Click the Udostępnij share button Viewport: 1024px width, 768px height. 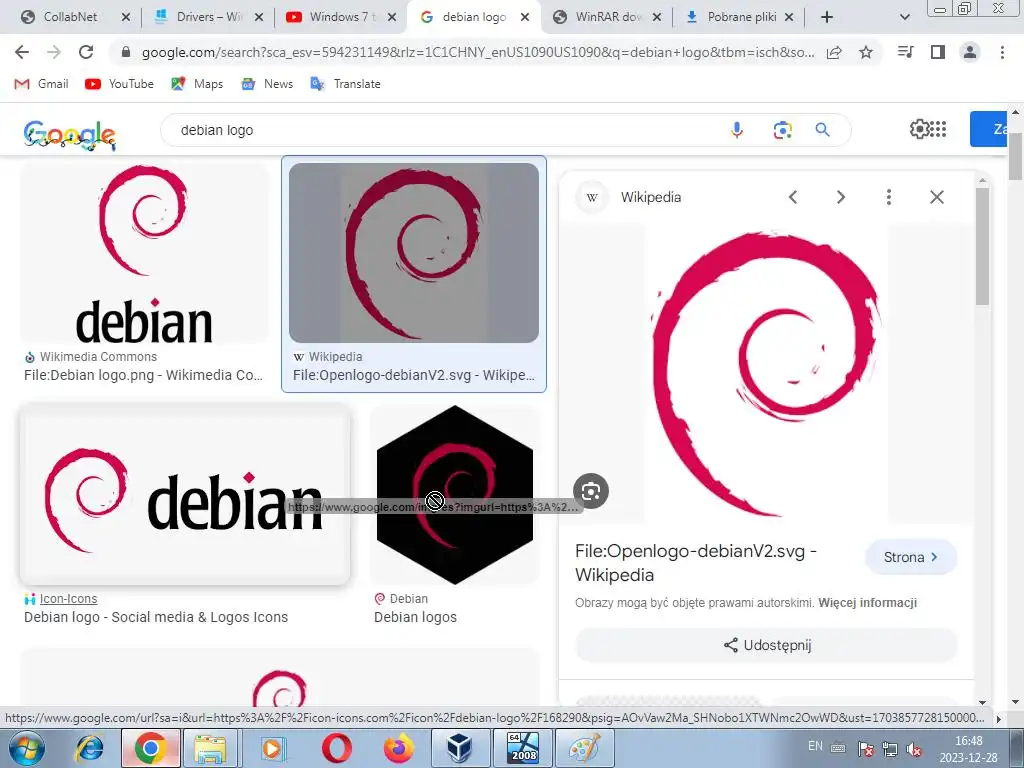pos(767,645)
